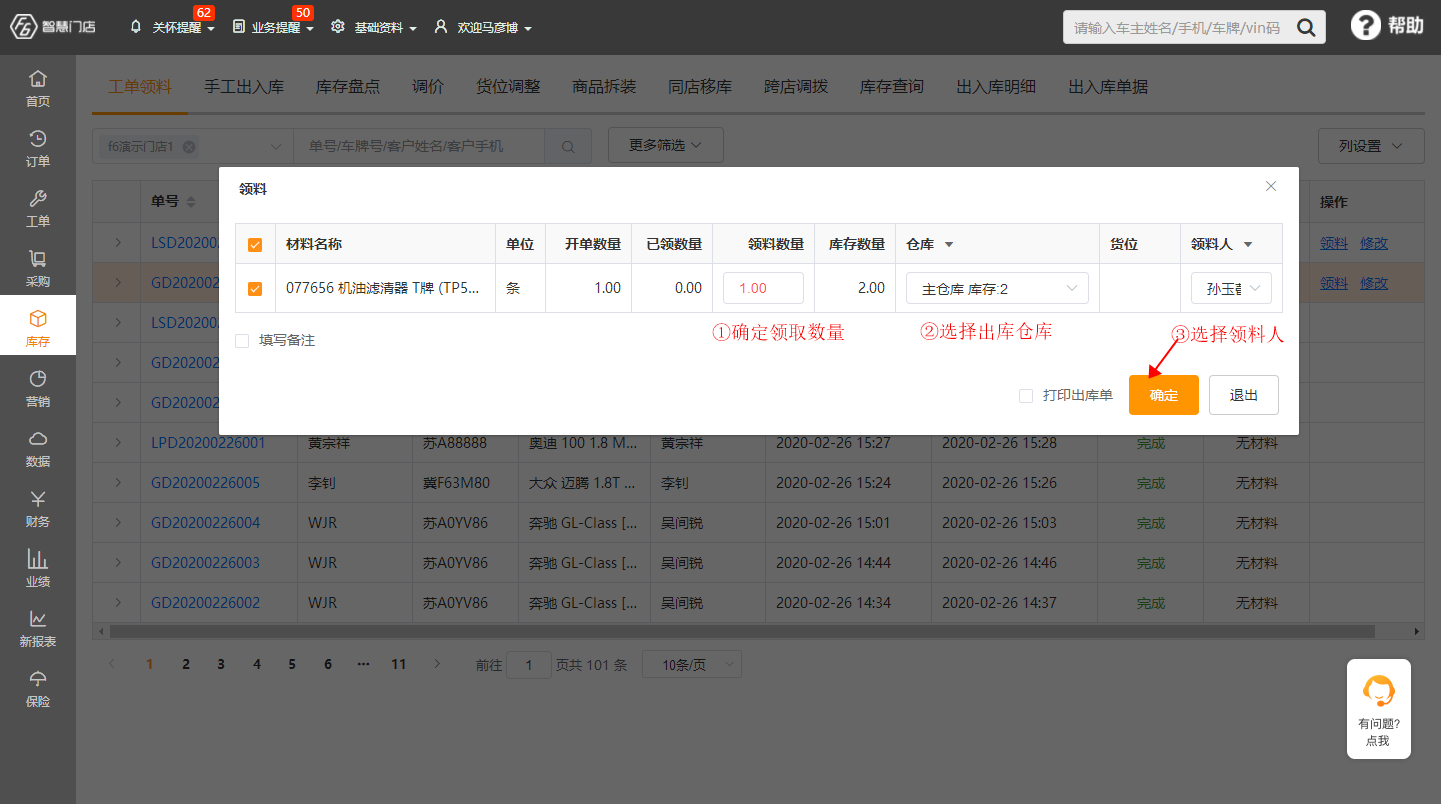Open the 关怀提醒 dropdown menu
This screenshot has height=804, width=1441.
click(172, 28)
